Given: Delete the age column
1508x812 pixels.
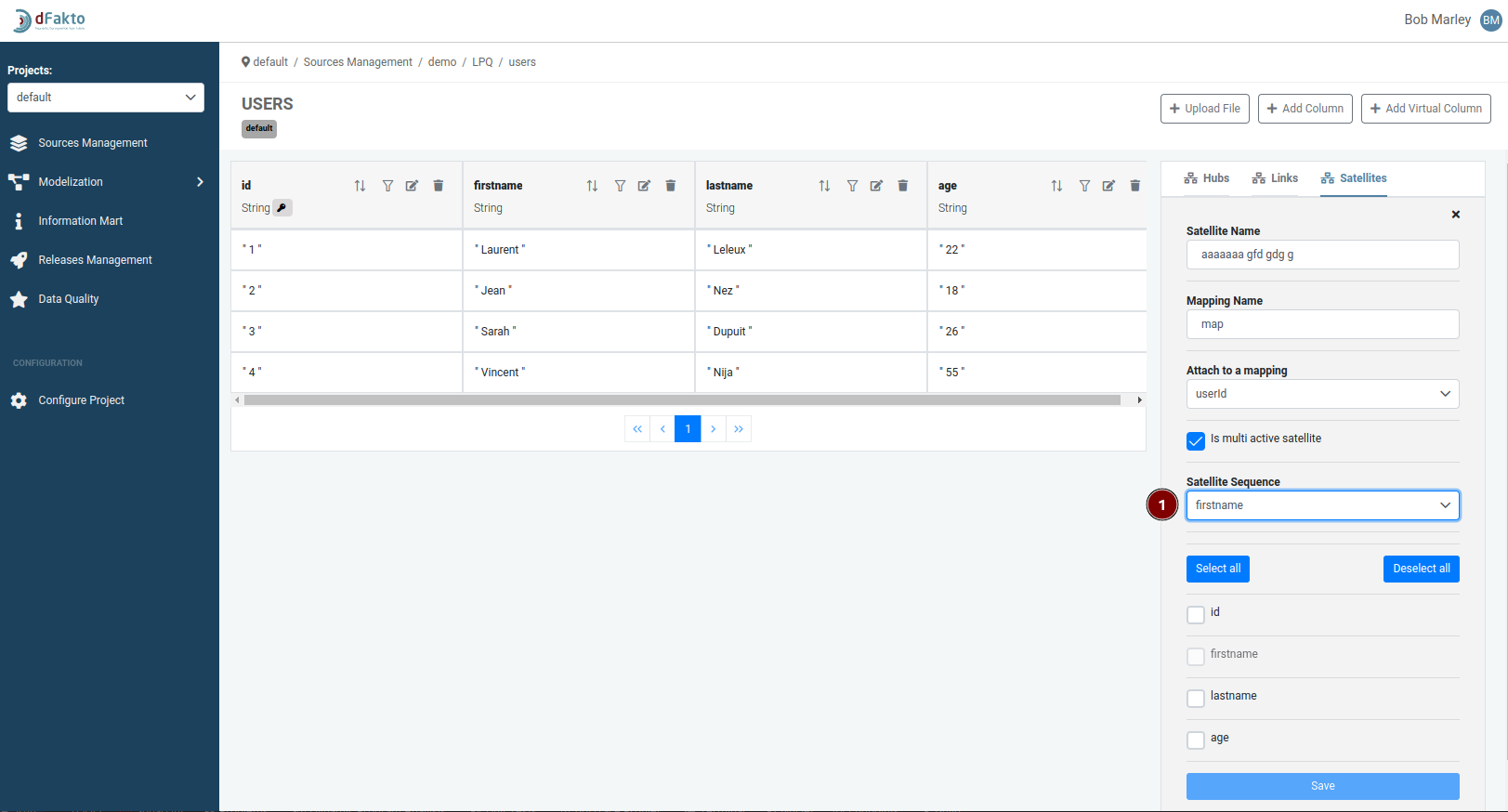Looking at the screenshot, I should (x=1135, y=186).
